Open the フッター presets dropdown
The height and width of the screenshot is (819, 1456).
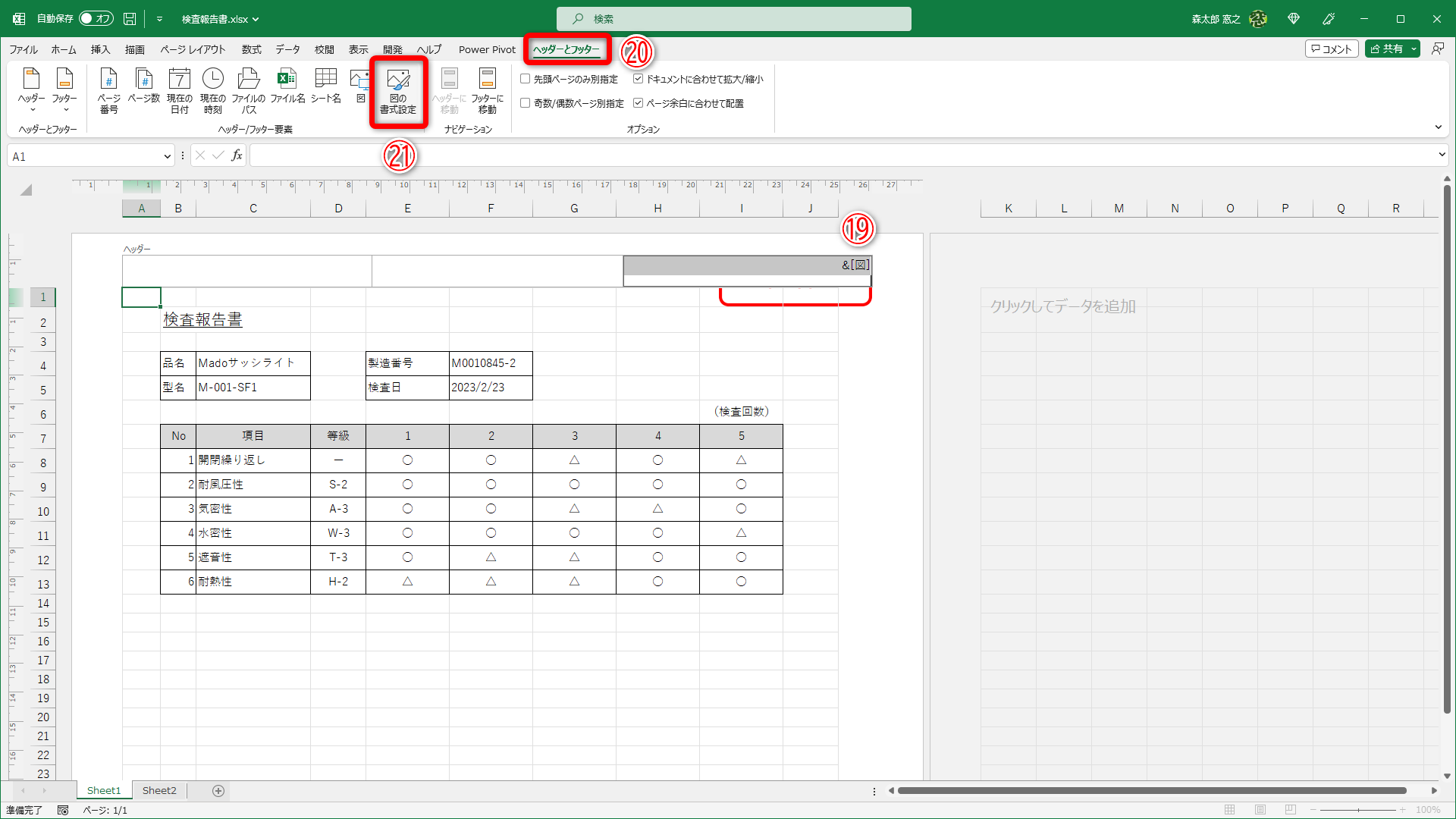point(64,89)
